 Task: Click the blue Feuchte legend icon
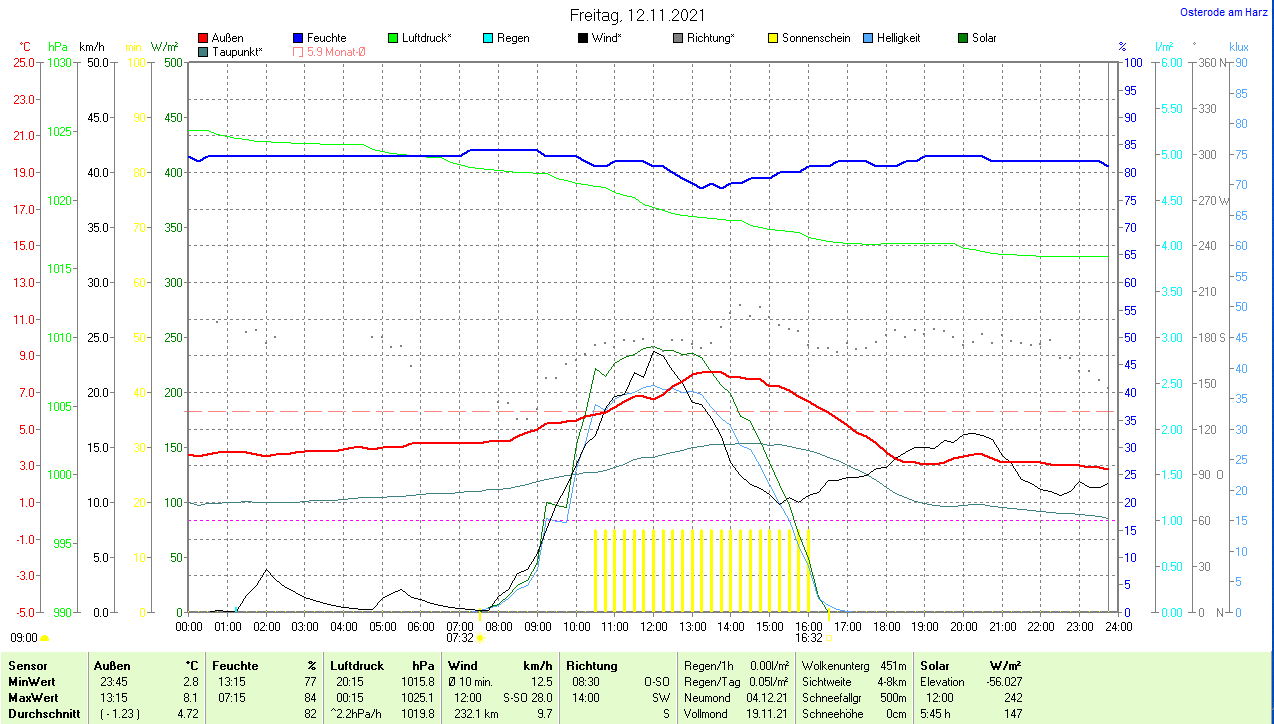tap(298, 38)
